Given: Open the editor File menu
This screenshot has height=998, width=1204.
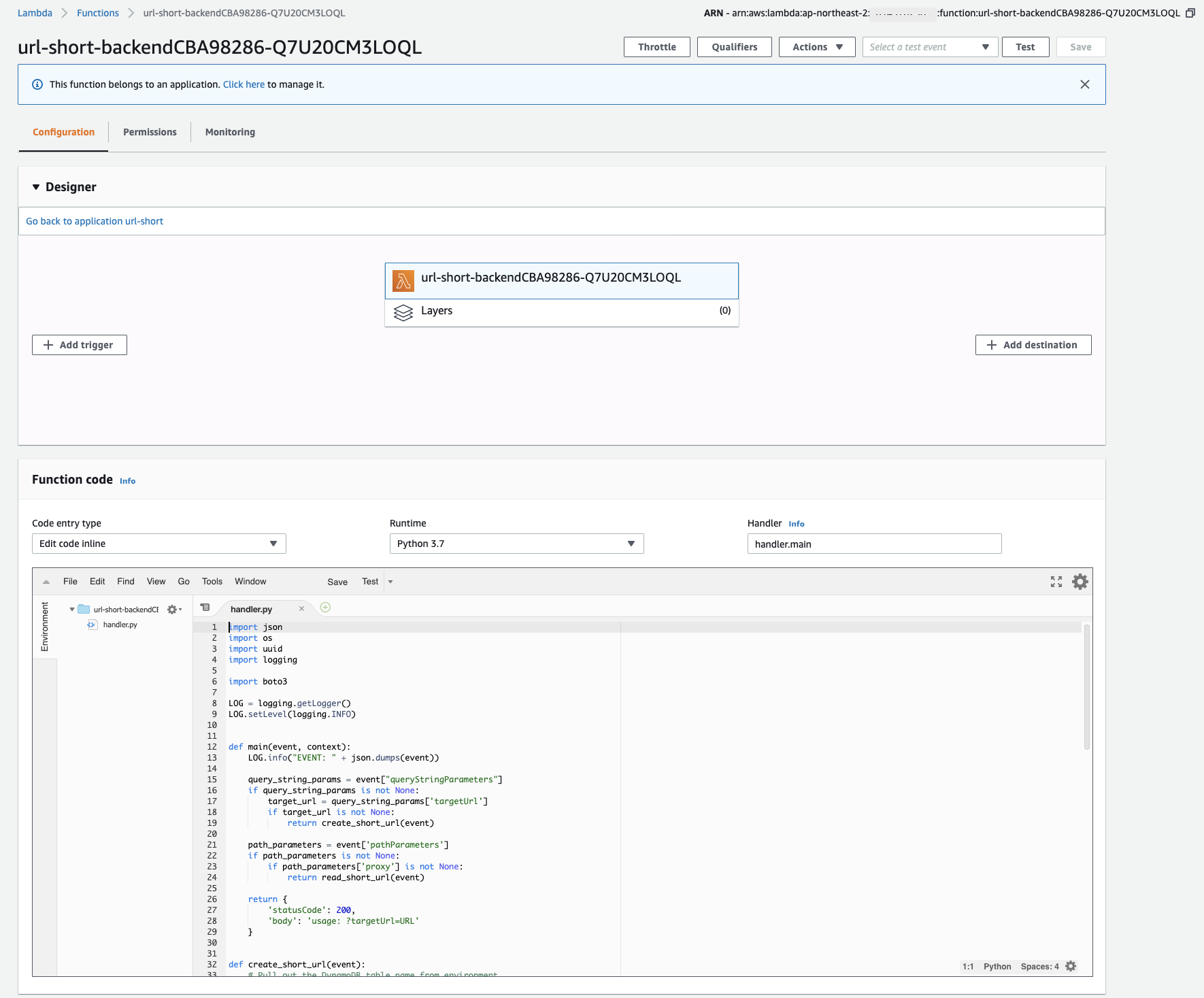Looking at the screenshot, I should 70,582.
